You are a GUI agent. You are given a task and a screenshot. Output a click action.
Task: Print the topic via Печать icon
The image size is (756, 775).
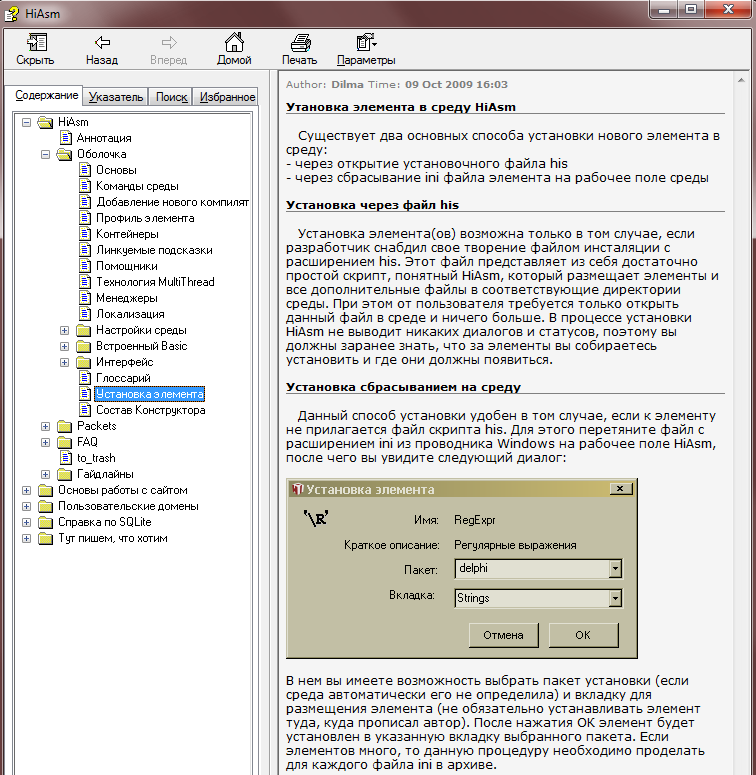click(300, 43)
